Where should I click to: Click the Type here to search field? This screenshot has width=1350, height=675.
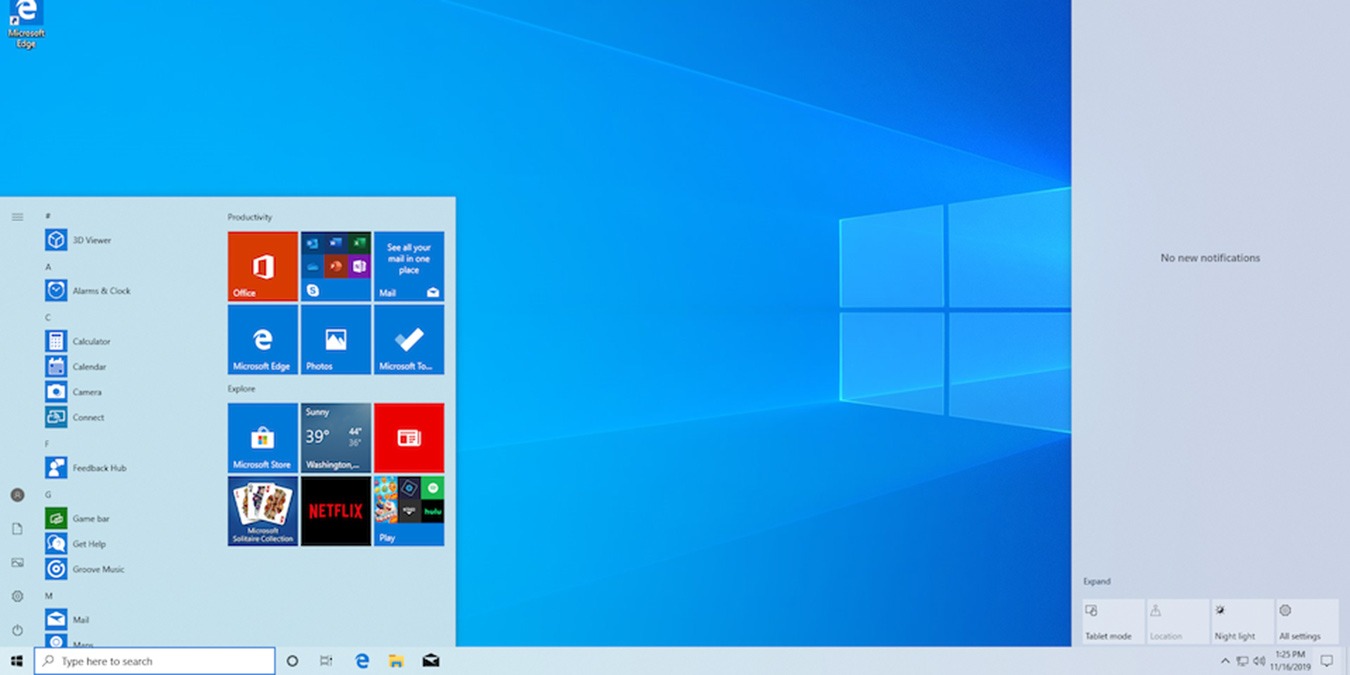[x=155, y=661]
